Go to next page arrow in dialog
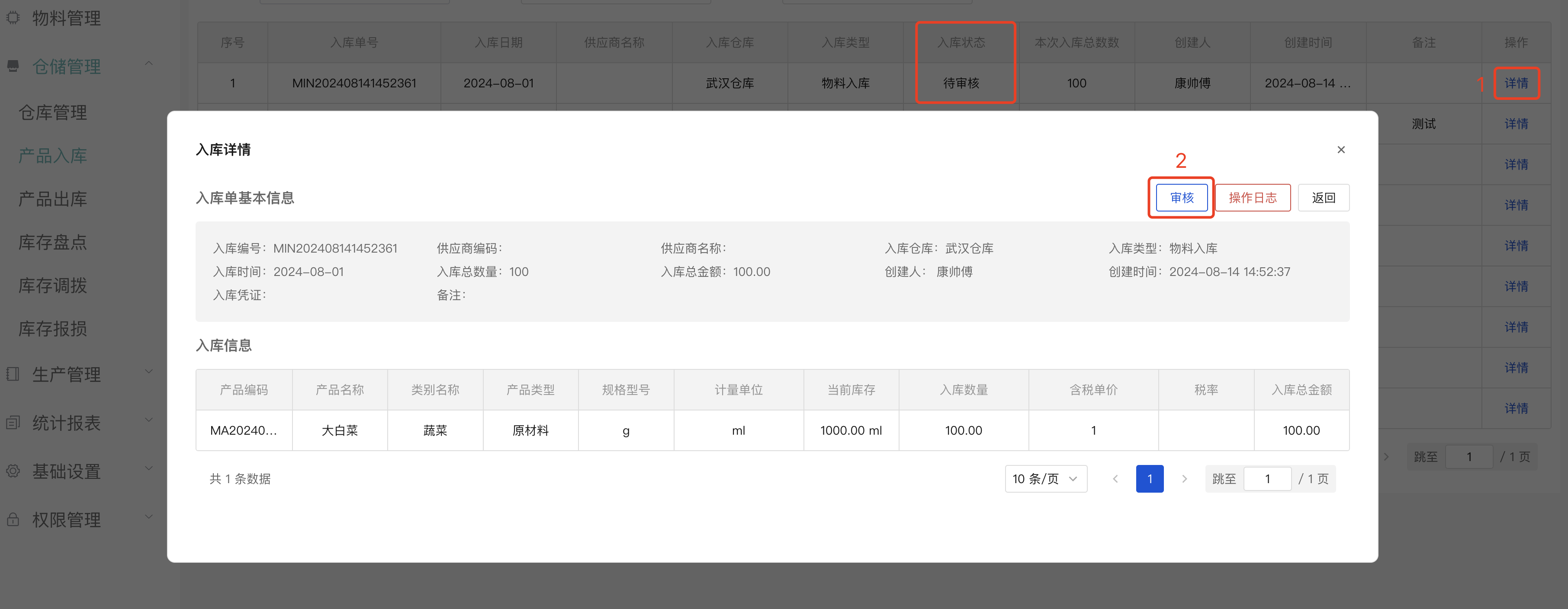Viewport: 1568px width, 609px height. pos(1184,479)
